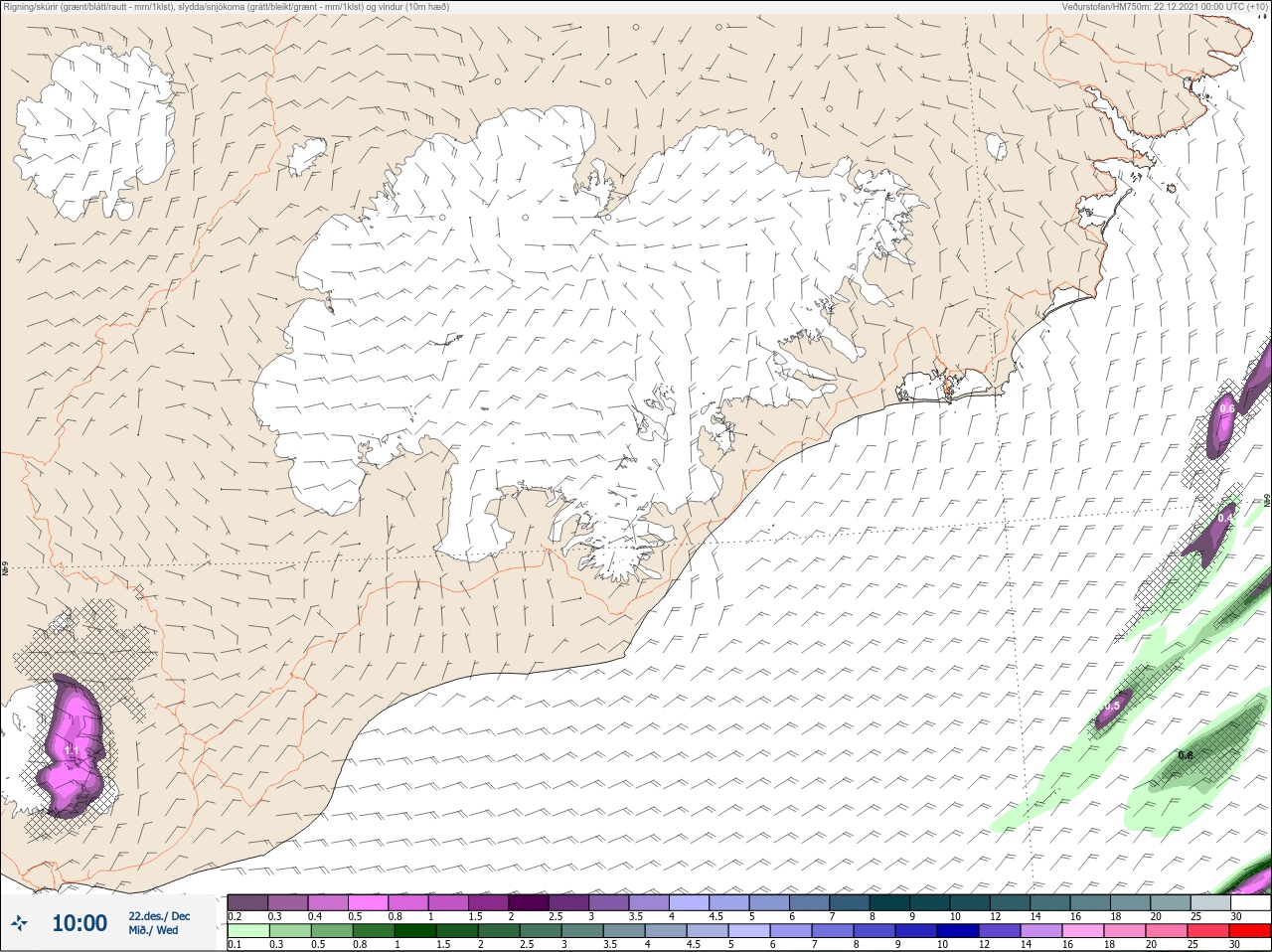1272x952 pixels.
Task: Pick the white purple-scale swatch labeled 30
Action: 1250,902
